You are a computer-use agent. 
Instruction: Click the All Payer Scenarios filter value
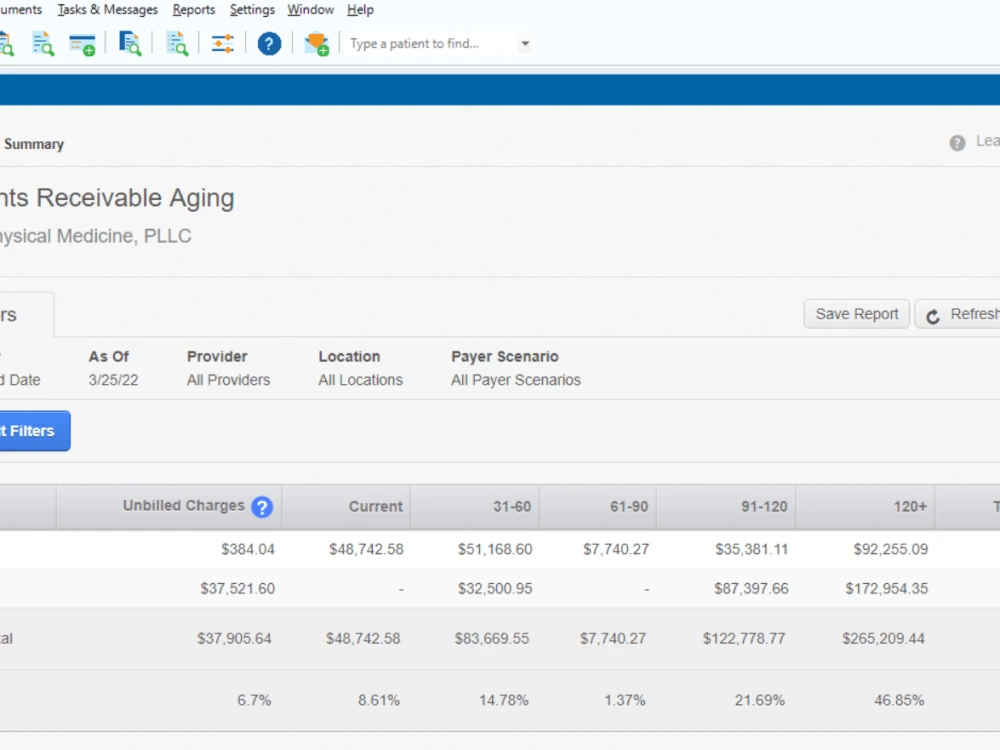click(x=516, y=380)
